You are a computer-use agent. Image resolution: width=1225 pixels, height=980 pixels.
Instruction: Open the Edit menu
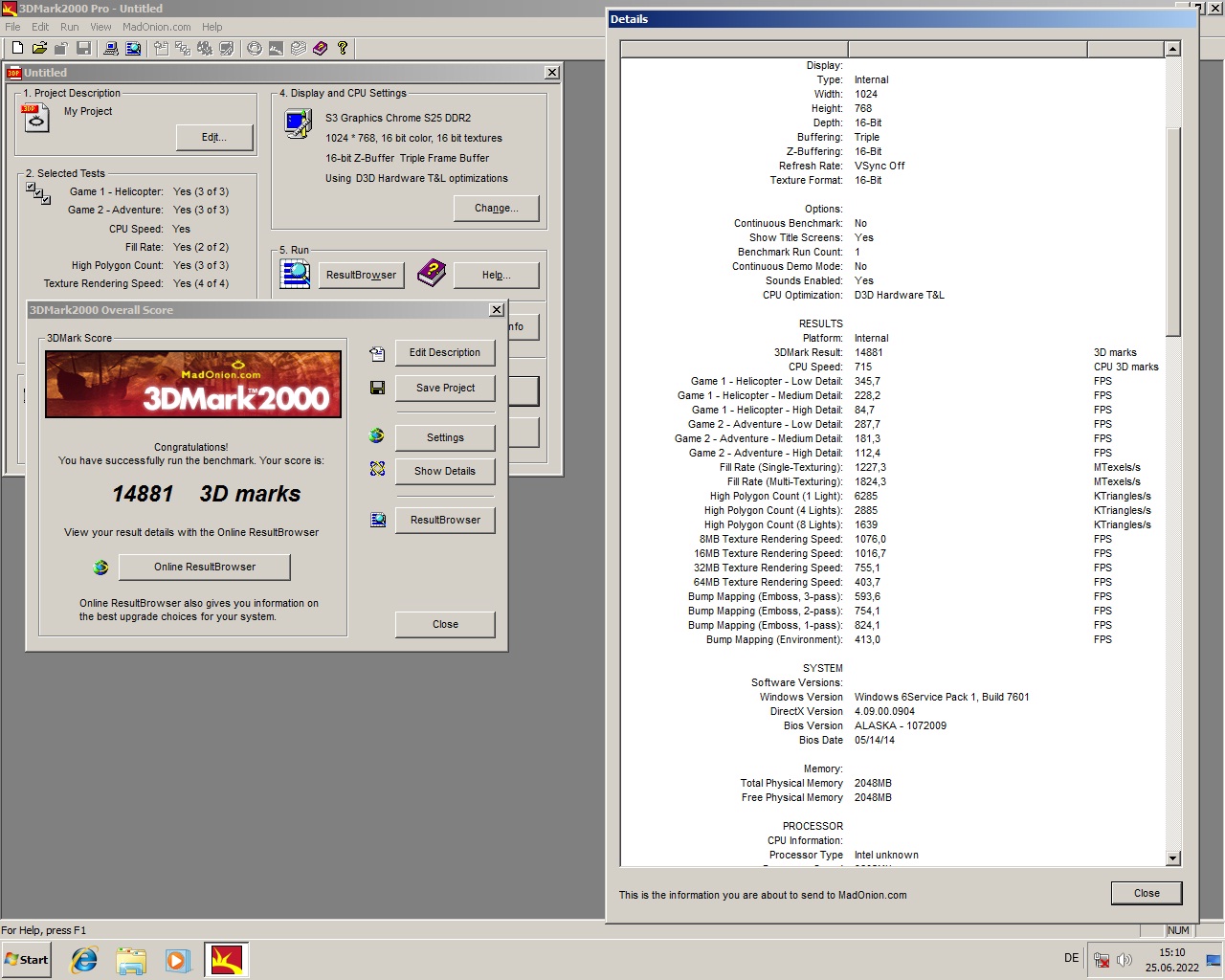(40, 27)
